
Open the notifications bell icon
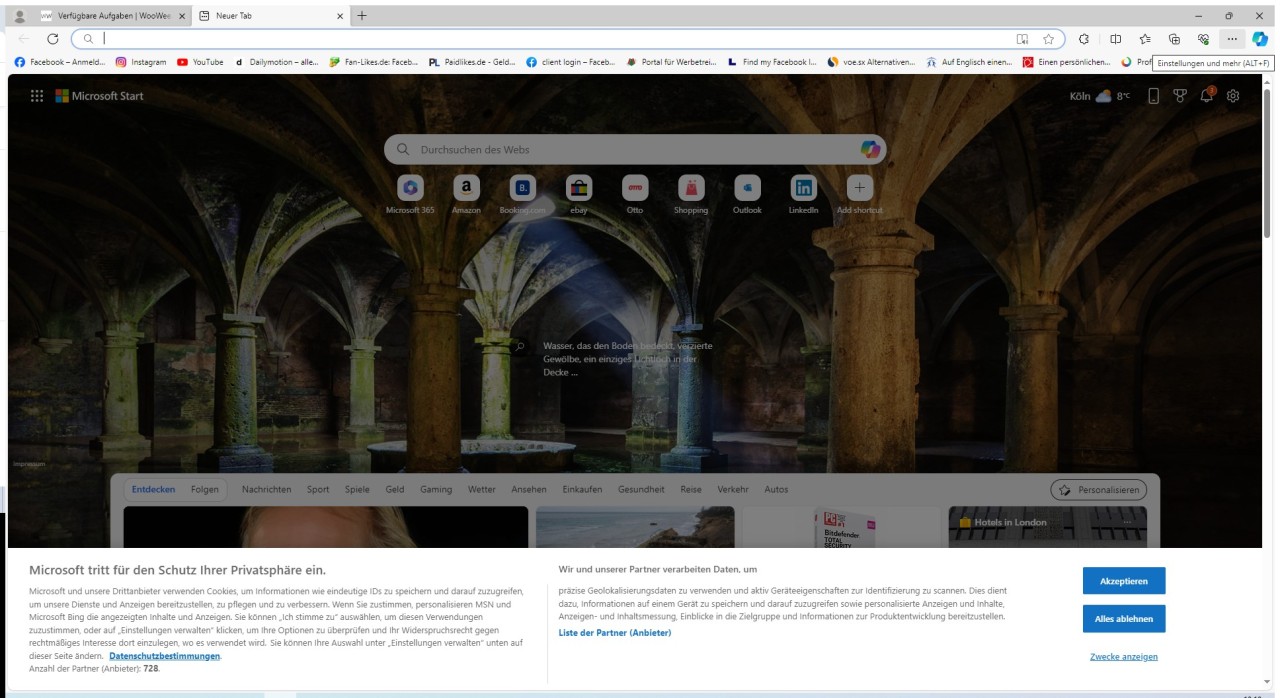pos(1207,96)
